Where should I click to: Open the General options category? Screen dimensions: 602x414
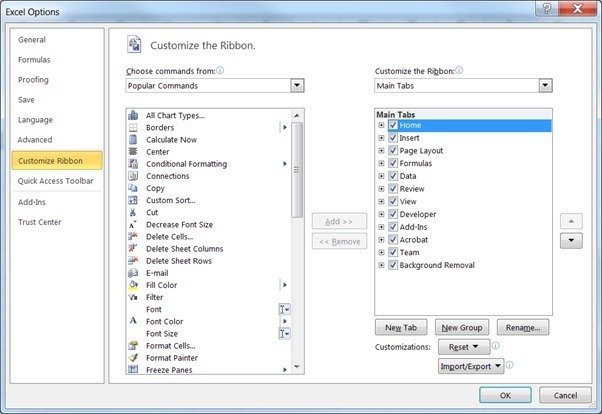(x=32, y=40)
